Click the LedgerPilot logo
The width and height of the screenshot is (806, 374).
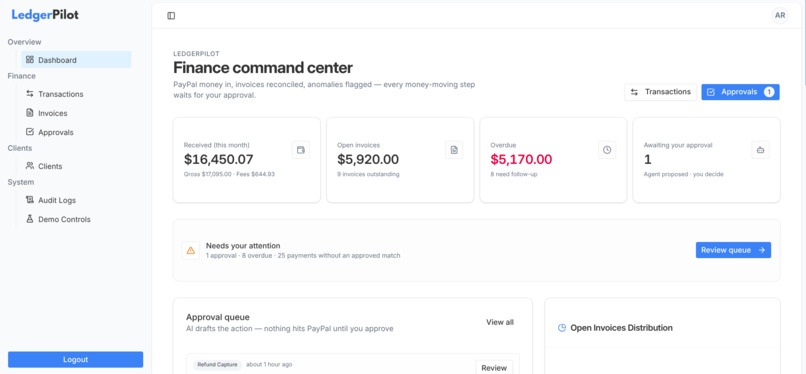45,15
